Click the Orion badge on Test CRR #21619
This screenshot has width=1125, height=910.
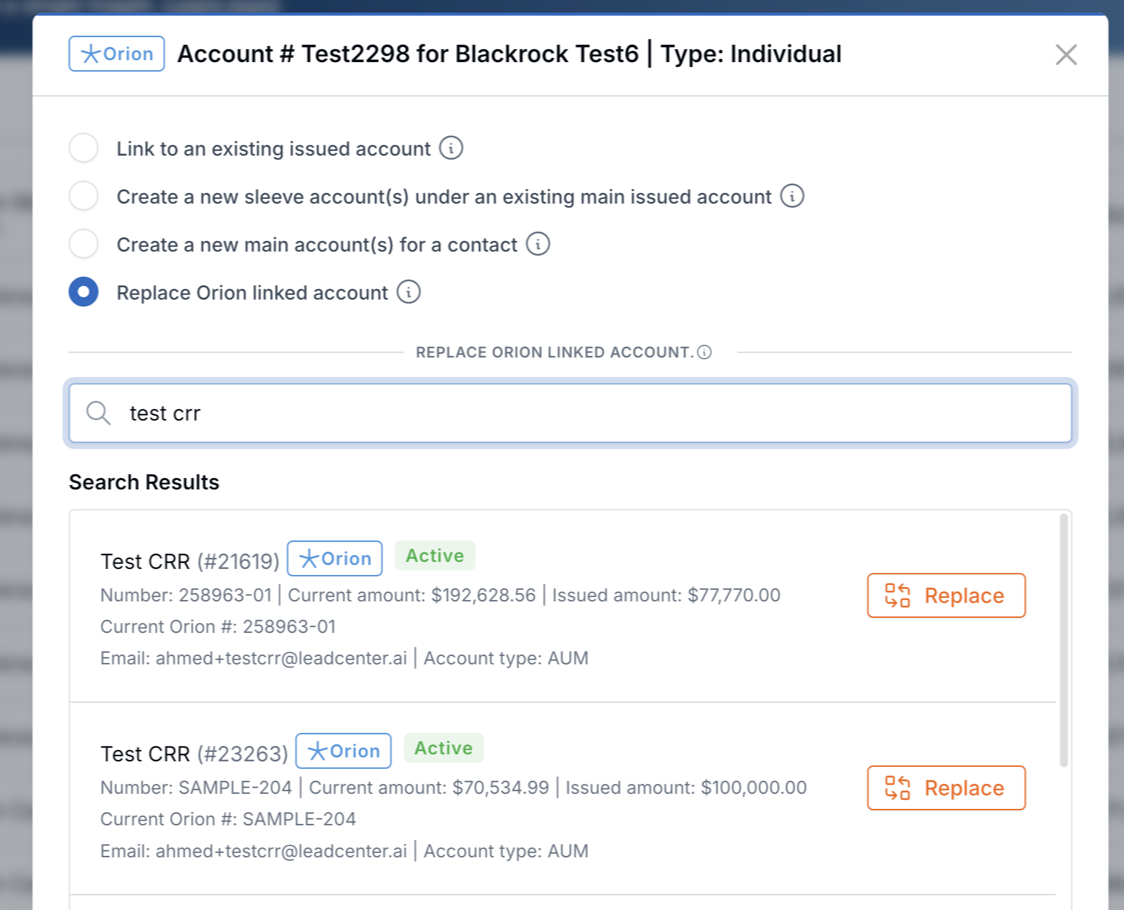(x=334, y=558)
